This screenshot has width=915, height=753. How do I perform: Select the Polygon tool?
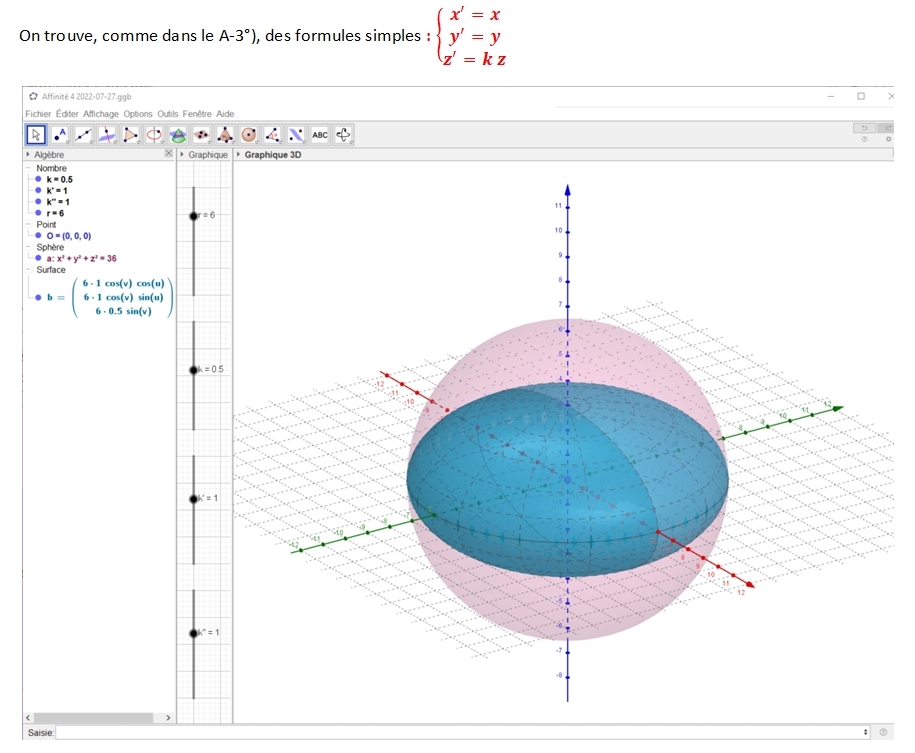point(131,135)
